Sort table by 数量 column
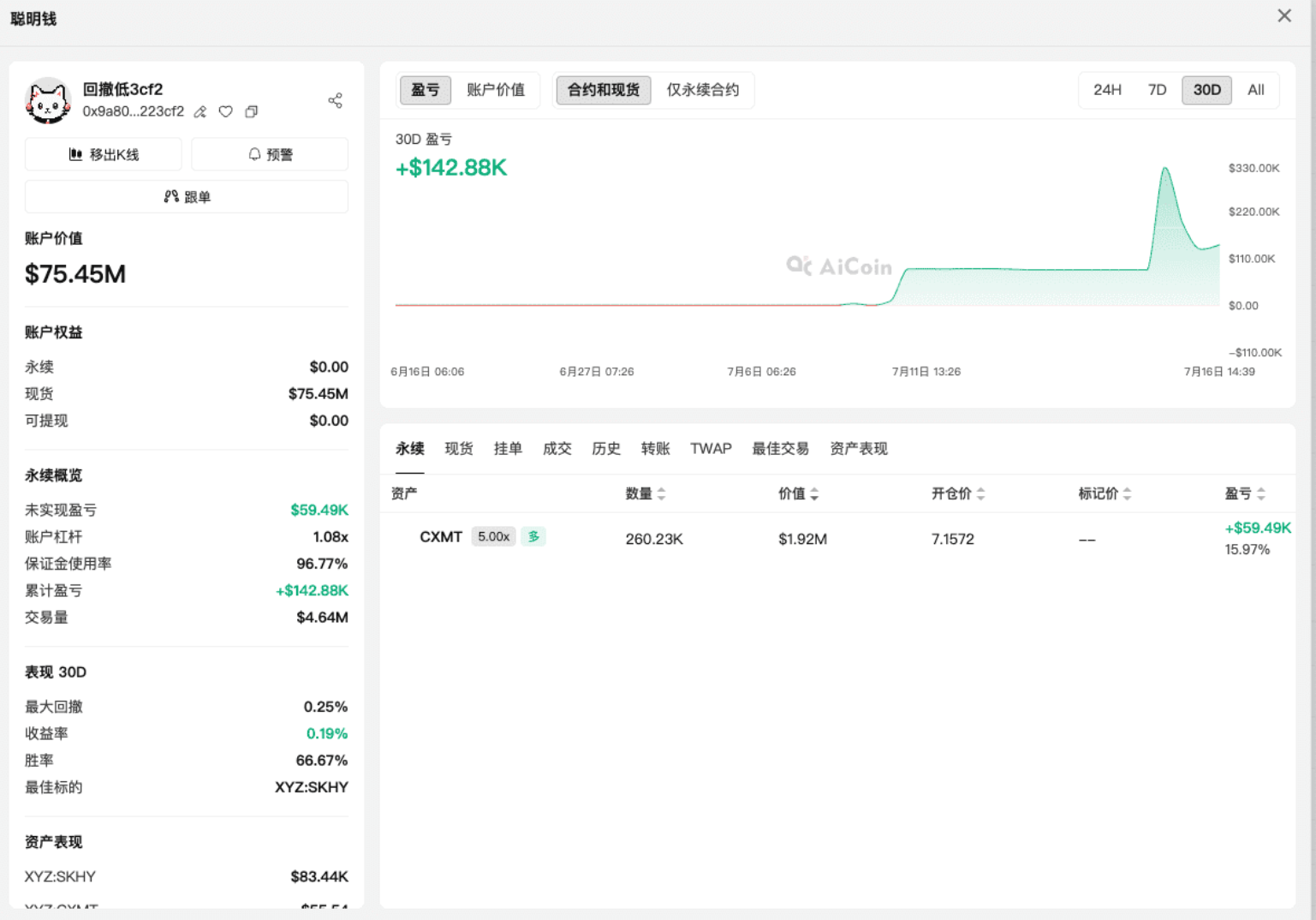1316x920 pixels. click(x=646, y=493)
